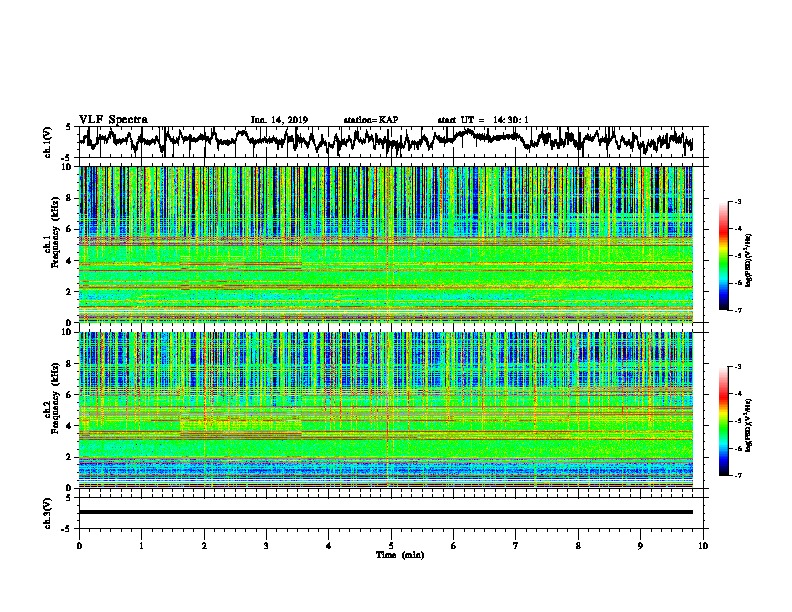
Task: Click tick label 9 on the Time axis
Action: pos(640,546)
